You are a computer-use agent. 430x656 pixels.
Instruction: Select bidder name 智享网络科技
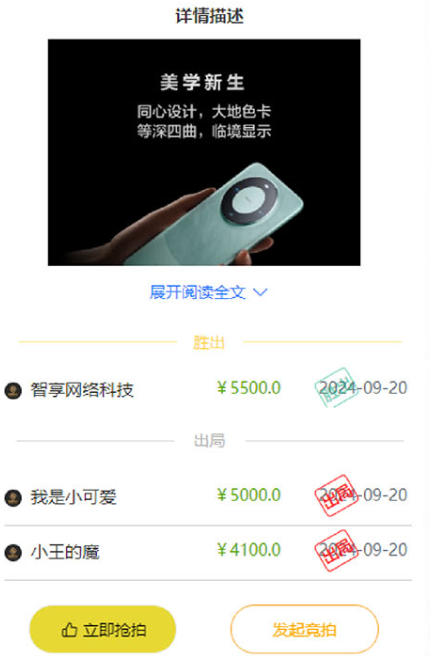82,390
